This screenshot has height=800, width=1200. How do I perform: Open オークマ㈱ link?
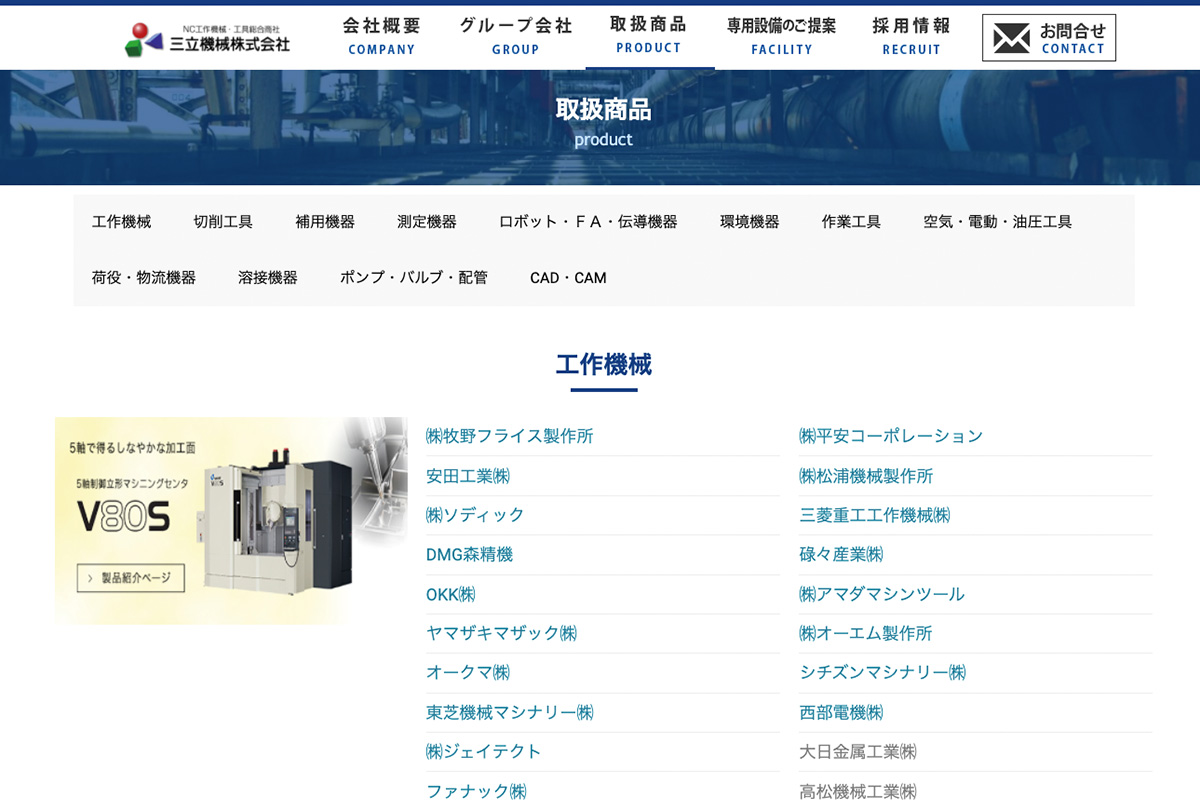coord(468,673)
